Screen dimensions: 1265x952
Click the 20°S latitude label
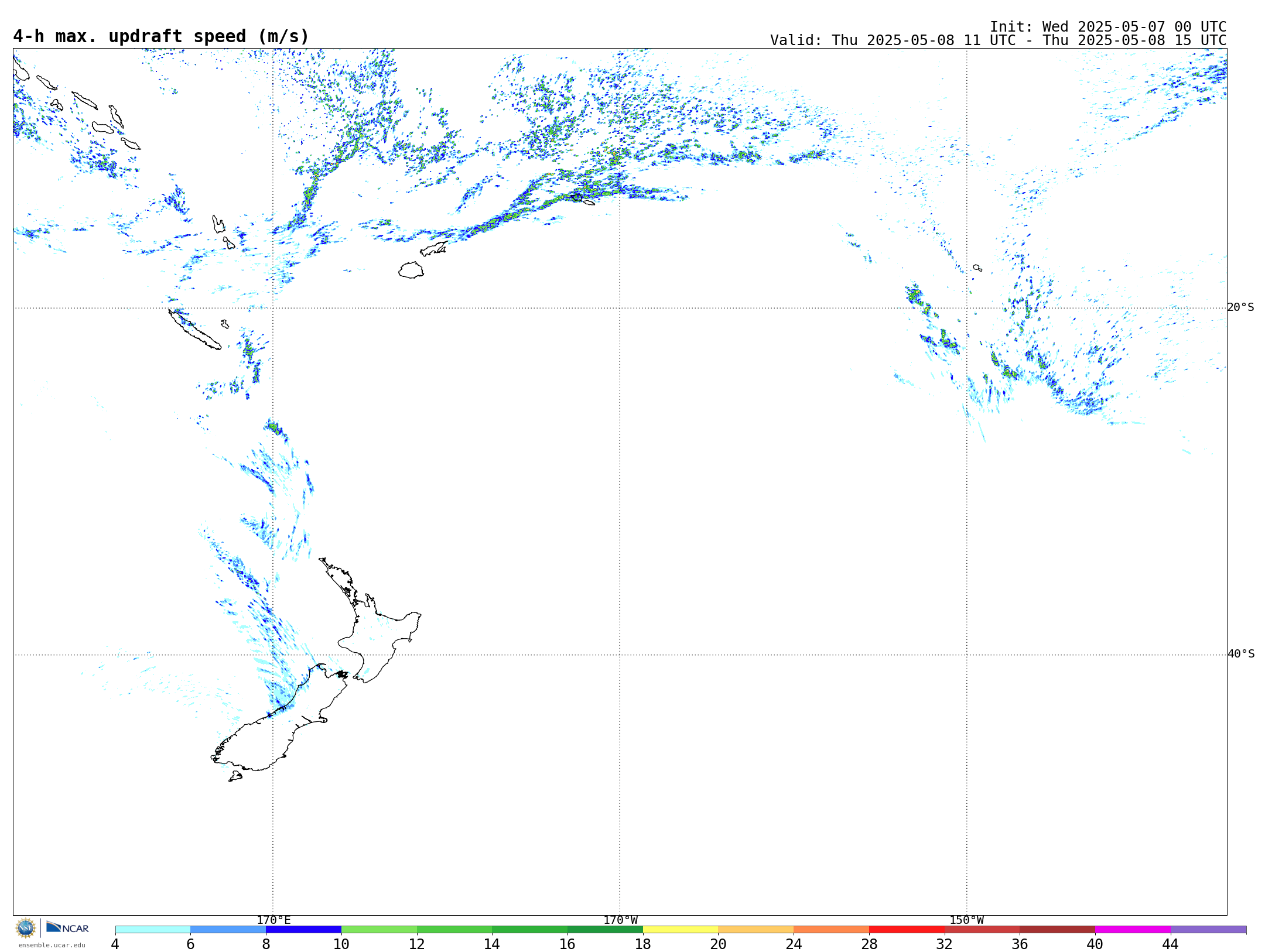click(1241, 307)
